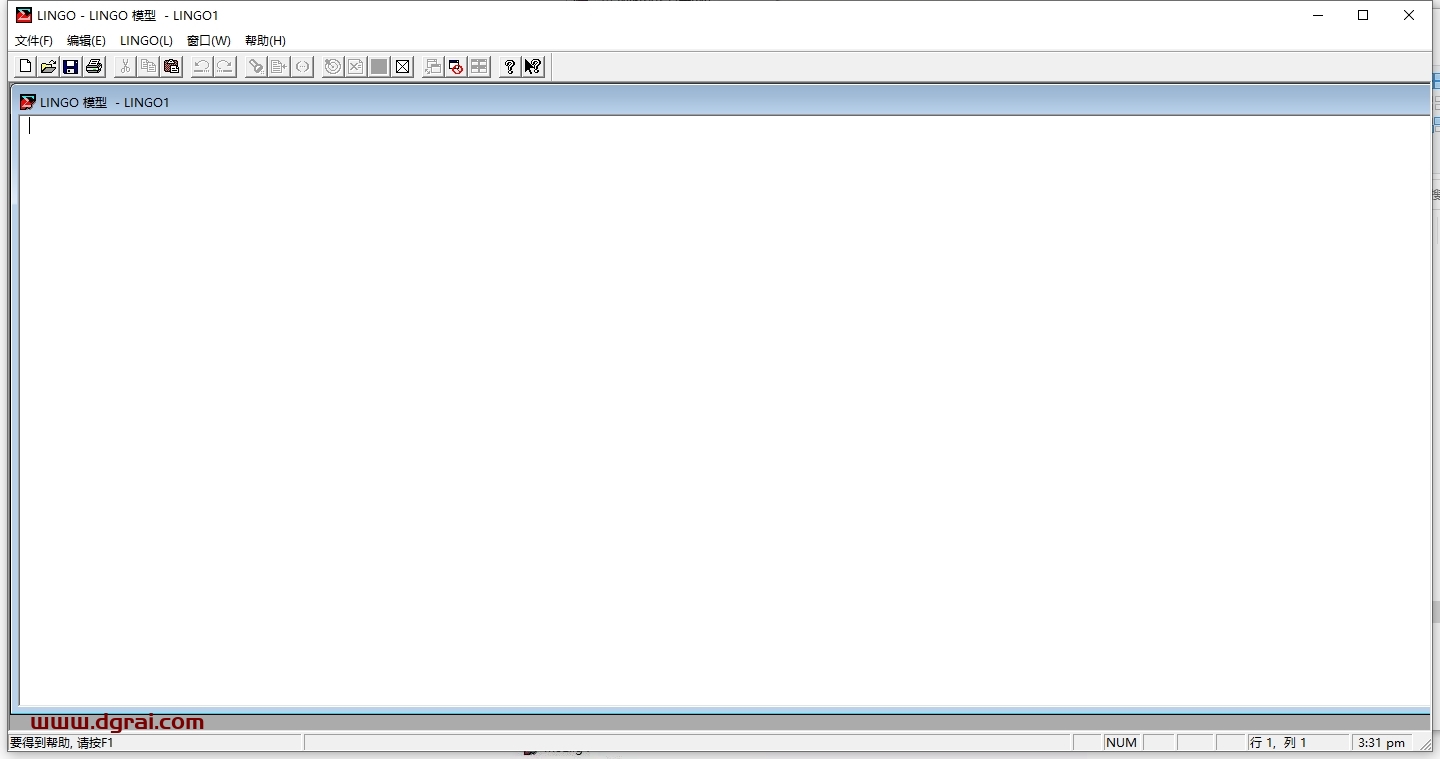The height and width of the screenshot is (759, 1440).
Task: Paste using the clipboard icon
Action: (171, 67)
